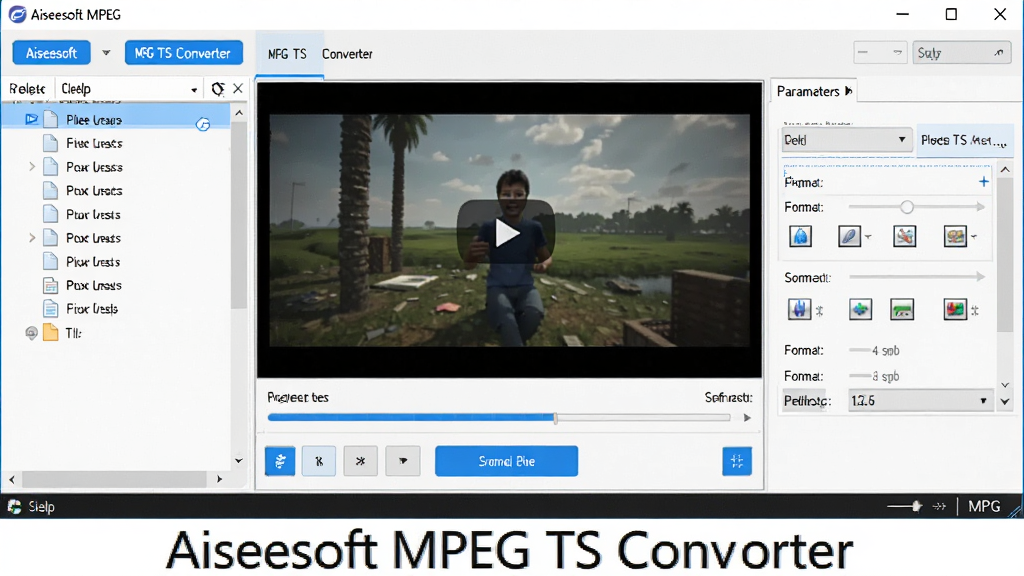Viewport: 1024px width, 576px height.
Task: Open the Suly dropdown
Action: 961,53
